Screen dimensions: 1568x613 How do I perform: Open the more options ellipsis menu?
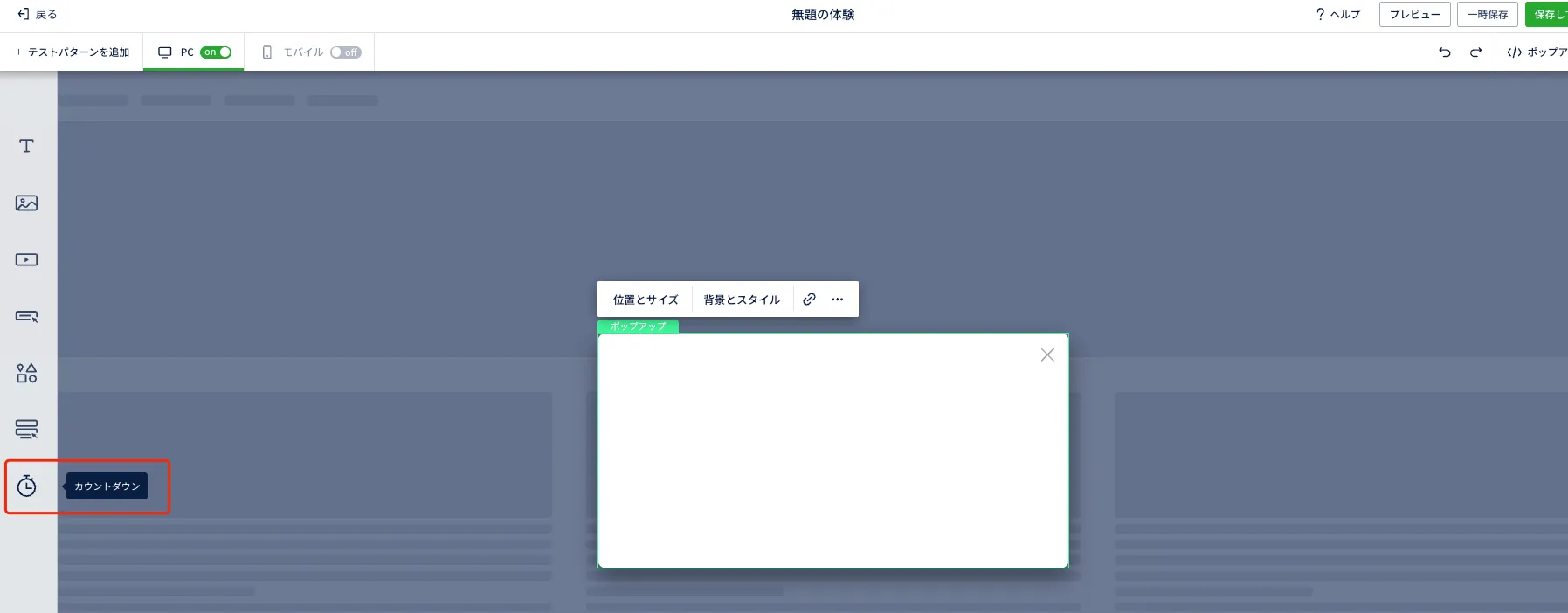click(838, 300)
